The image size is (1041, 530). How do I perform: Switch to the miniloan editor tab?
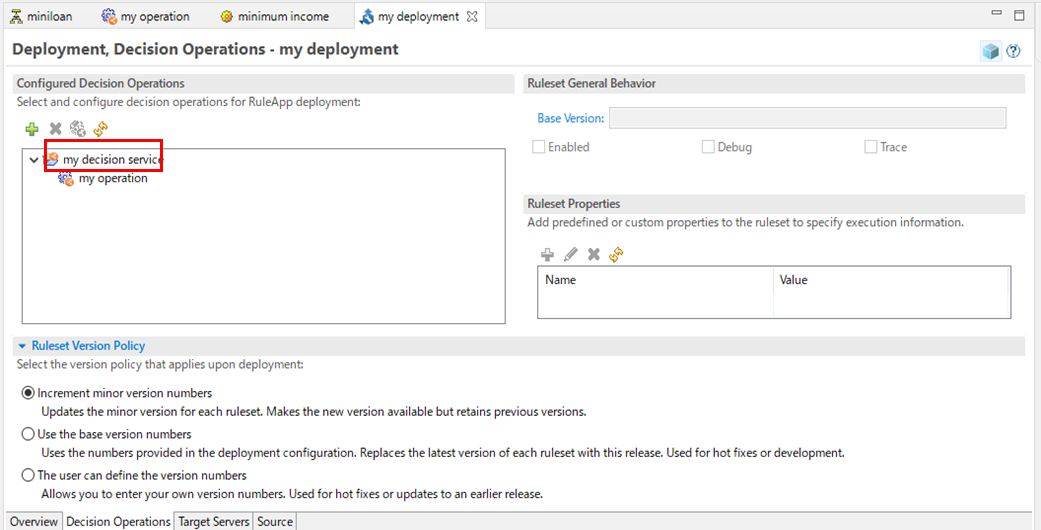[41, 17]
